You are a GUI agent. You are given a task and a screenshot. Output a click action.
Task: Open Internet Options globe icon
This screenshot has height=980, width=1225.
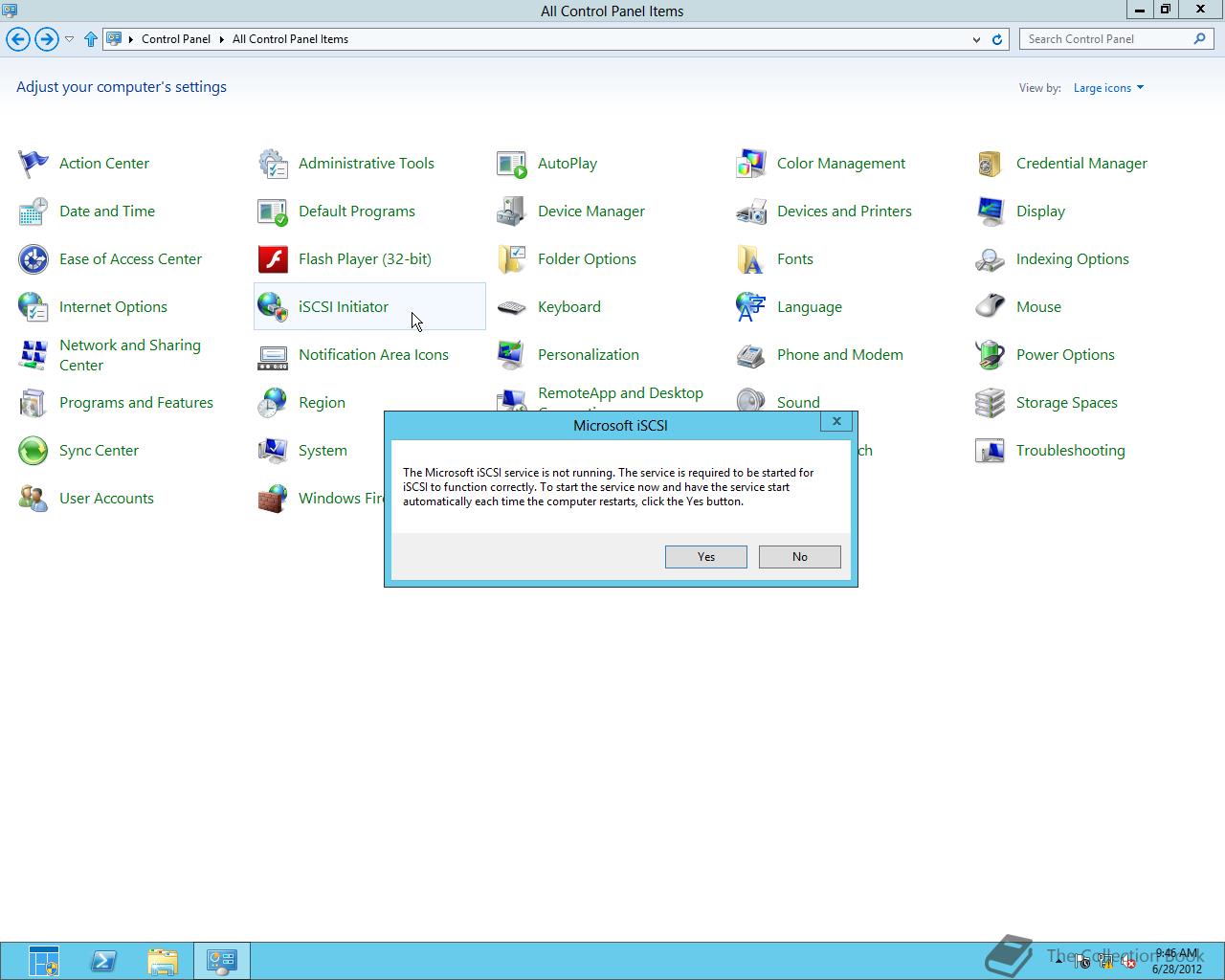33,307
